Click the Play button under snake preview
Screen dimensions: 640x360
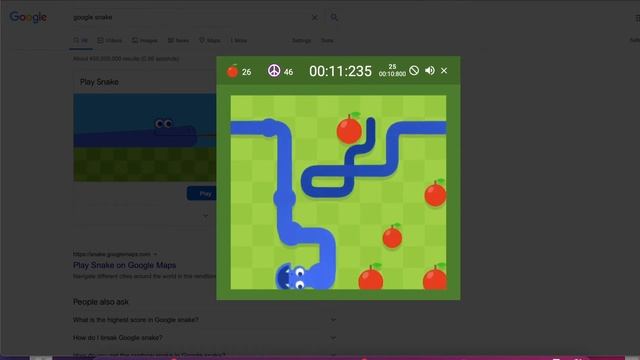202,193
